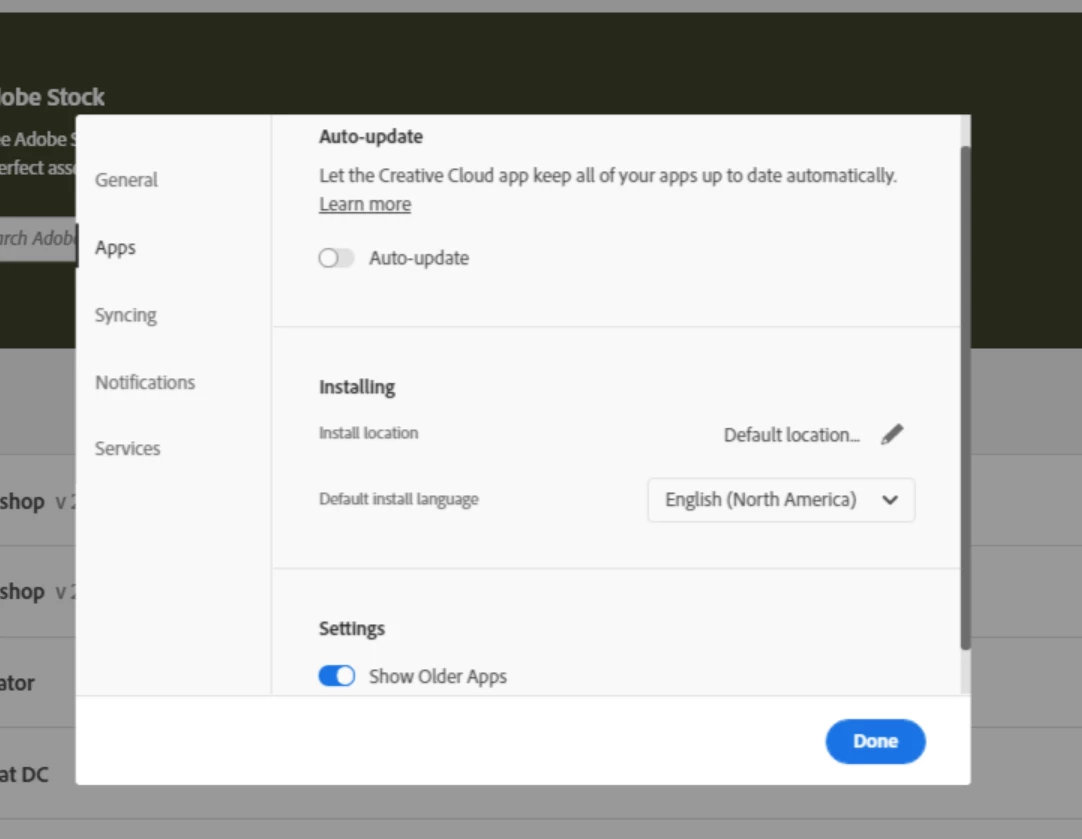The image size is (1082, 839).
Task: Click the Adobe Stock heading in background
Action: (52, 97)
